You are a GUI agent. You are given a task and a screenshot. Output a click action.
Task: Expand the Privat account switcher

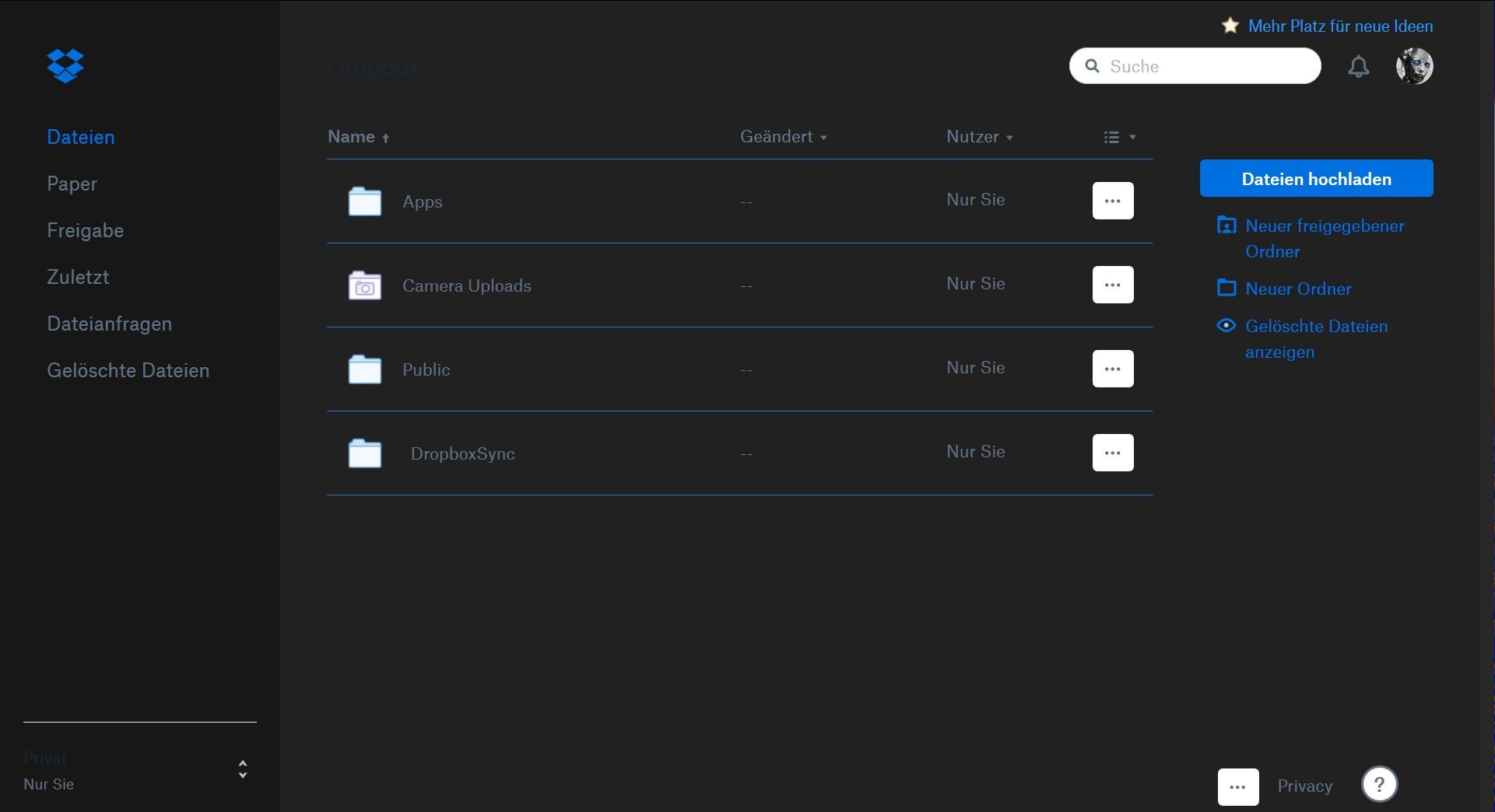point(242,770)
